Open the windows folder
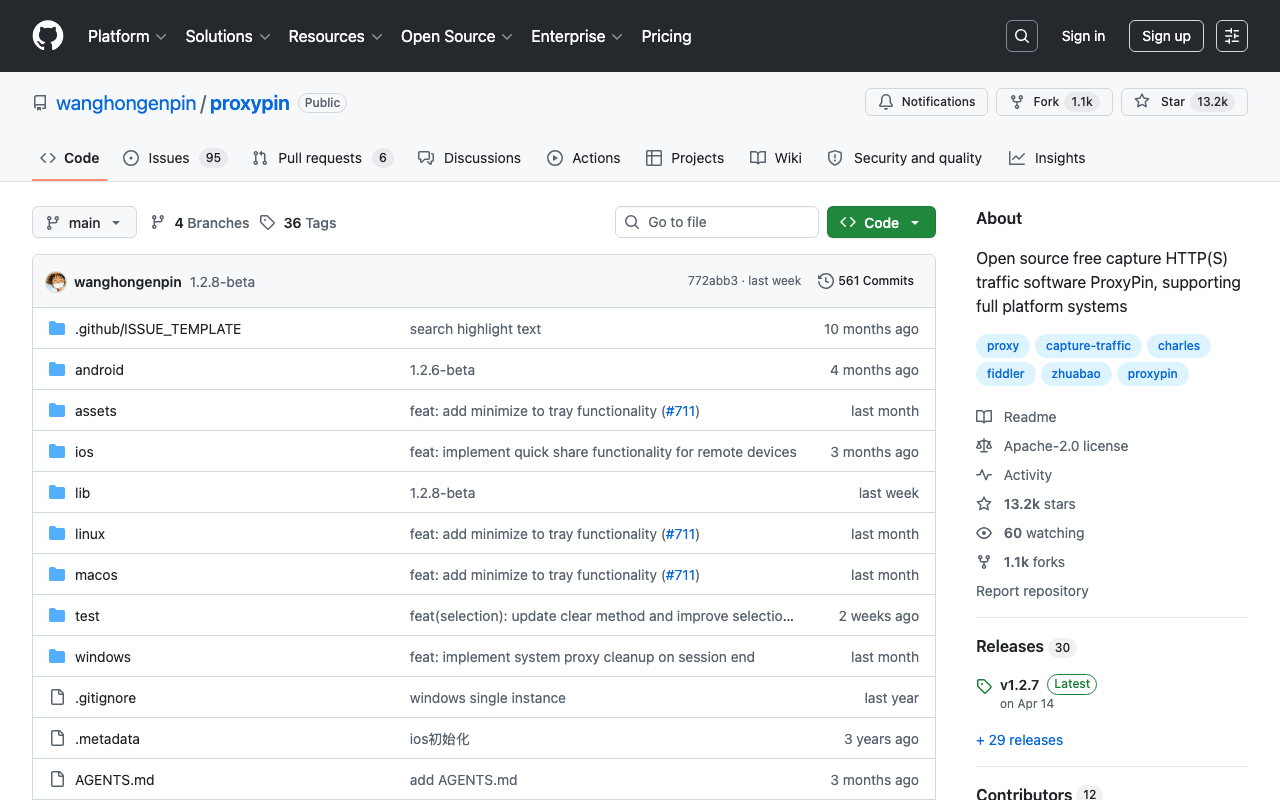1280x800 pixels. tap(103, 657)
